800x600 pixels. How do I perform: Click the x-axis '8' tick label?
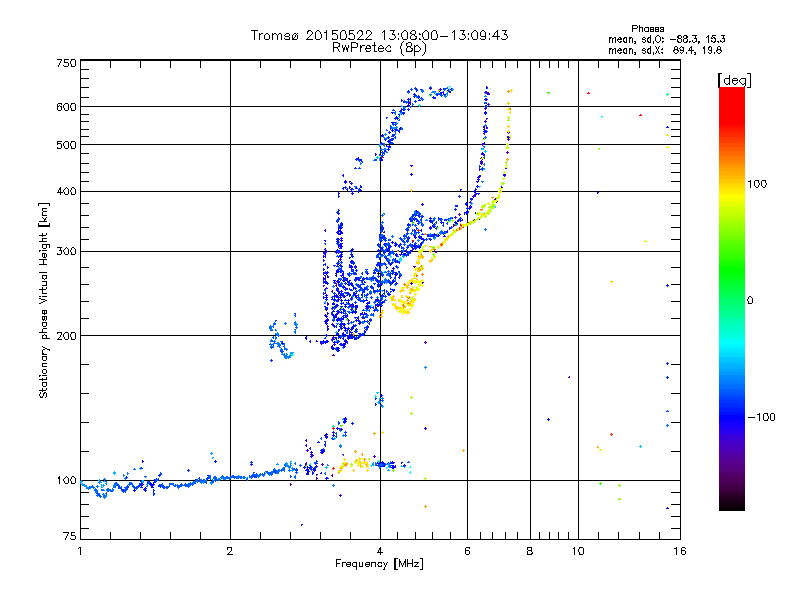tap(530, 551)
